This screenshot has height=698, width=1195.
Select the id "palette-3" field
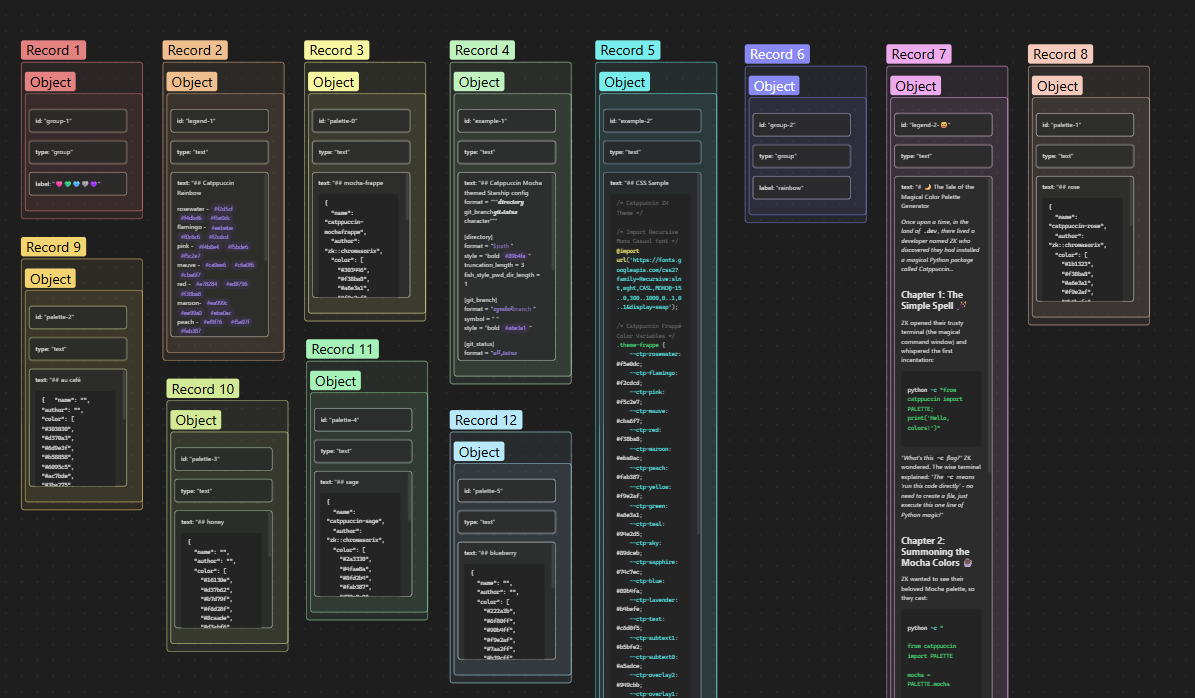(223, 459)
